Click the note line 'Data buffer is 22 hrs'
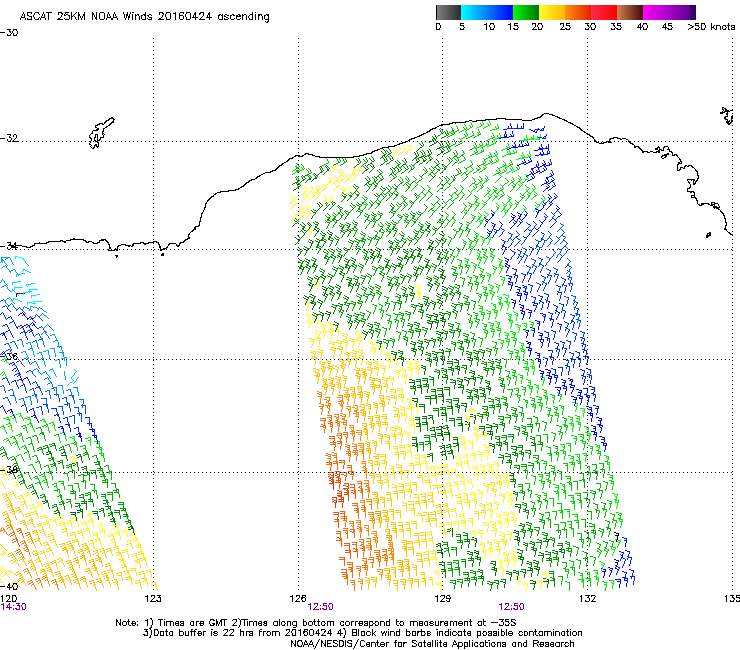The image size is (740, 650). [362, 633]
